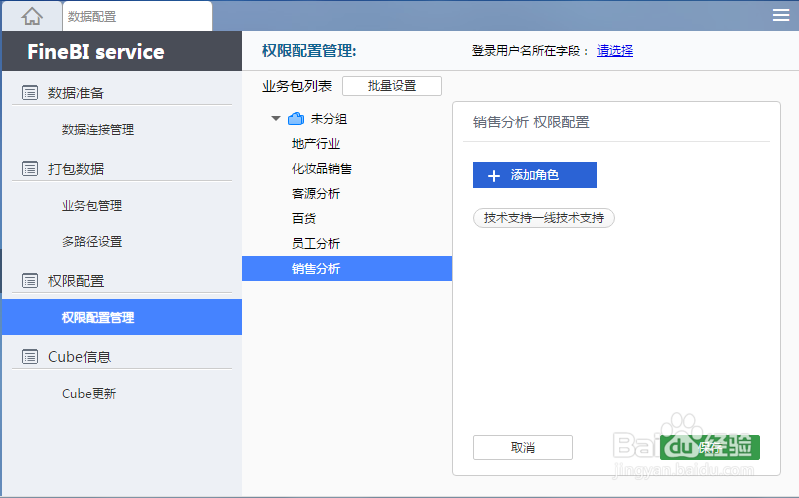
Task: Click the green 保存 button
Action: pos(710,448)
